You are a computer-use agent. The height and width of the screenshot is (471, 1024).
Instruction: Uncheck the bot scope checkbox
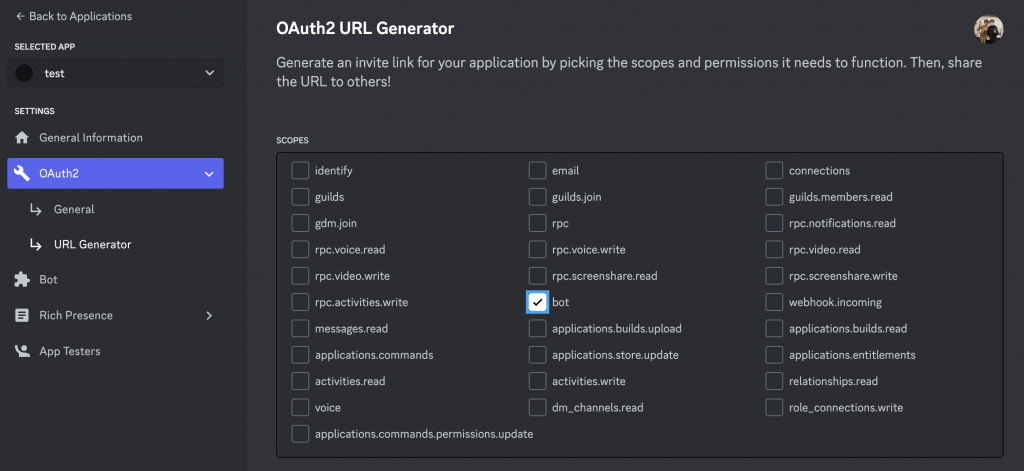point(538,302)
